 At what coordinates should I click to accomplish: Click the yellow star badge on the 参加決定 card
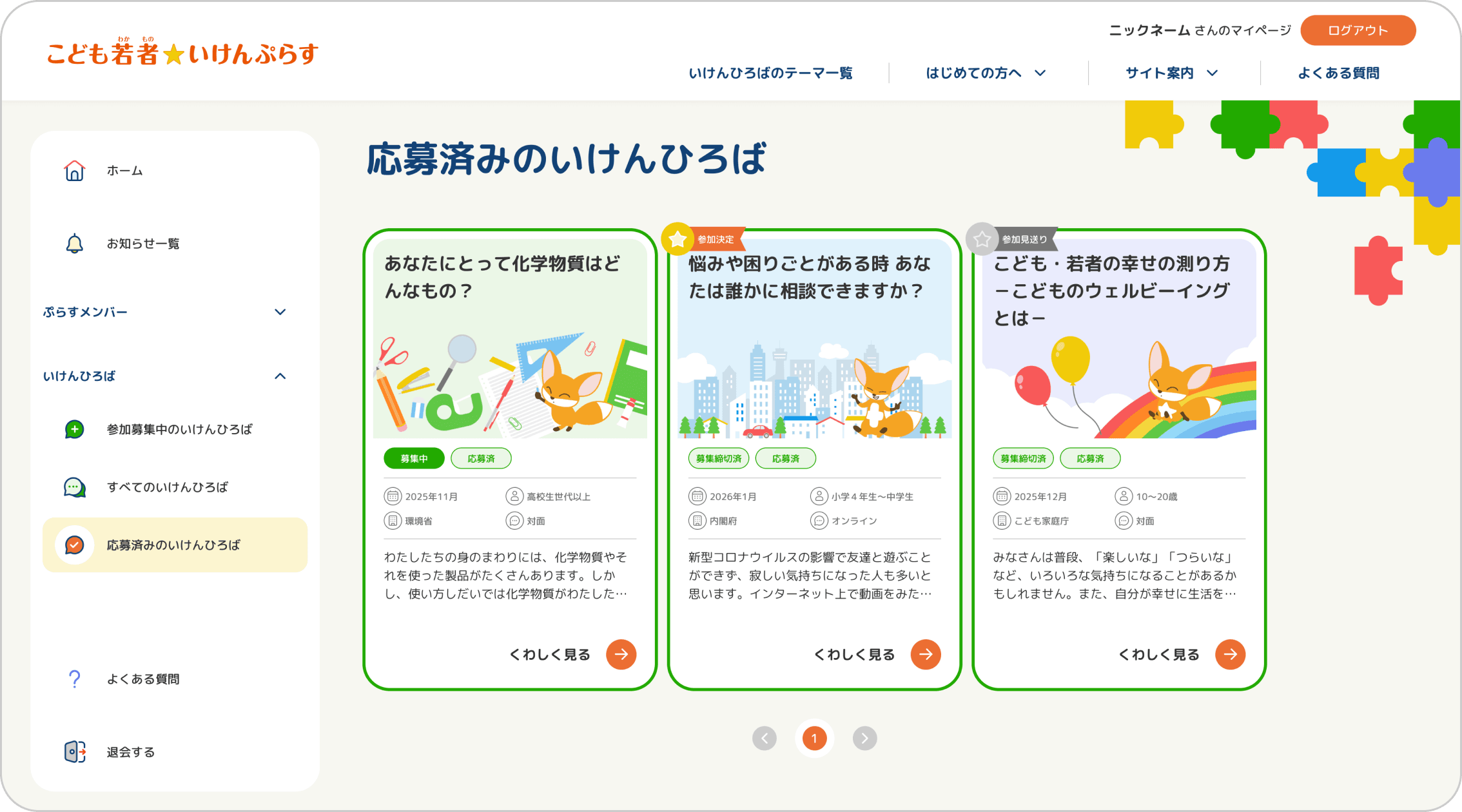pos(677,238)
